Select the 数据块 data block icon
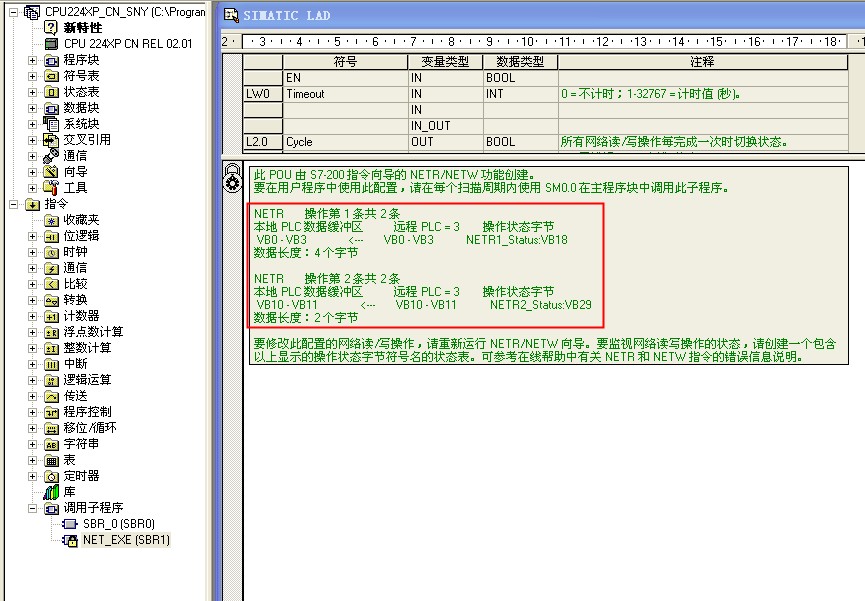This screenshot has height=601, width=865. (x=51, y=108)
